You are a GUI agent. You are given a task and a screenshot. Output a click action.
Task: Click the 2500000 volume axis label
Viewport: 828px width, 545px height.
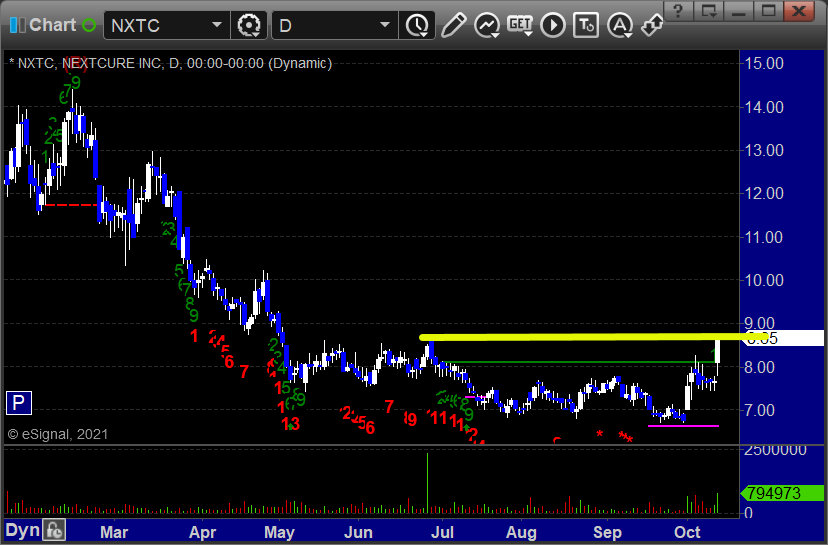(775, 450)
